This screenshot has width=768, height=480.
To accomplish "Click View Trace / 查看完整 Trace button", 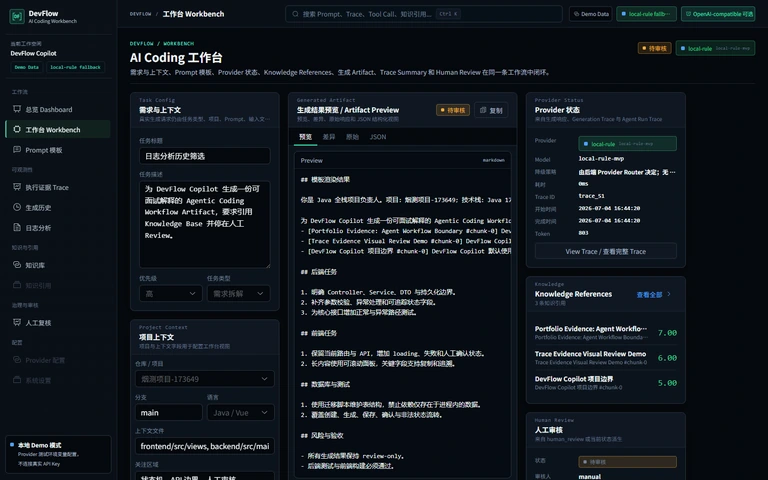I will [605, 251].
